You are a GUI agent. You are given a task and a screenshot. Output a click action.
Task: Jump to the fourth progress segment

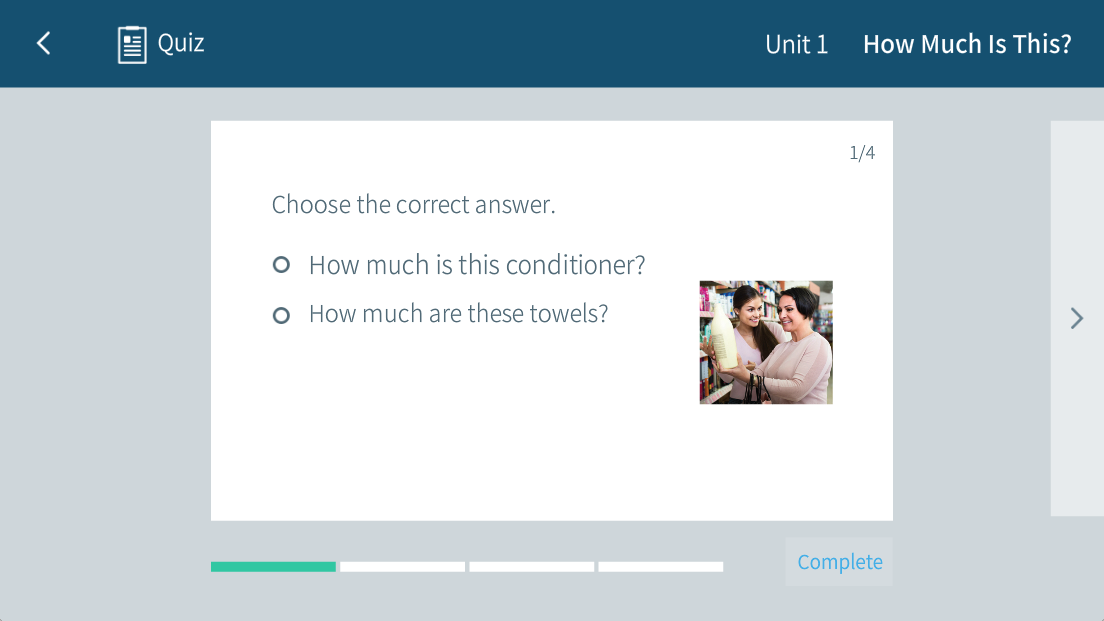point(660,567)
